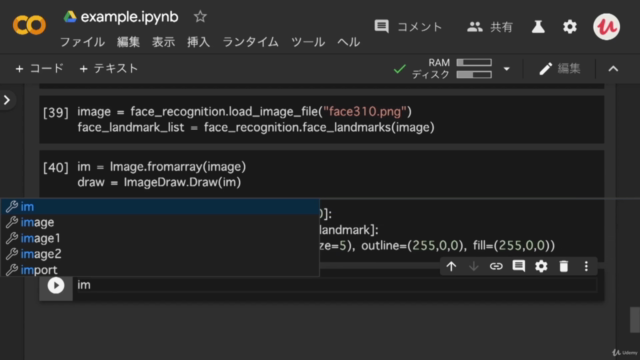Open more cell actions three-dot menu

pyautogui.click(x=586, y=267)
